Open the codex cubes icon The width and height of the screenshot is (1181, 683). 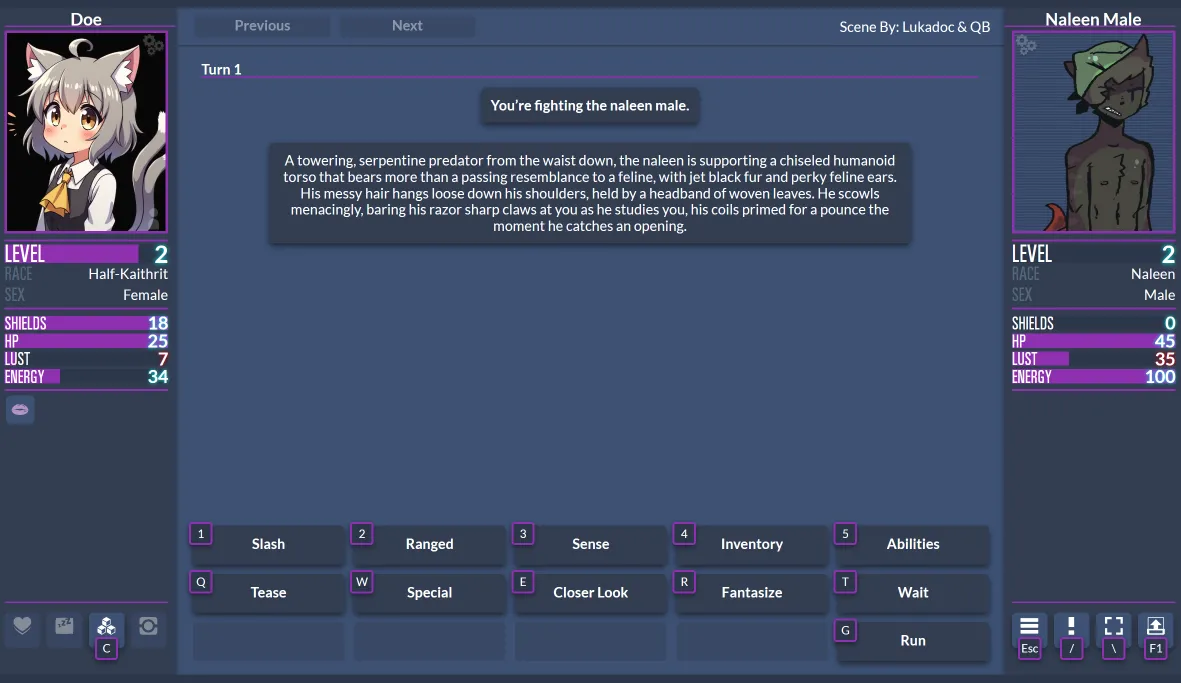(106, 627)
